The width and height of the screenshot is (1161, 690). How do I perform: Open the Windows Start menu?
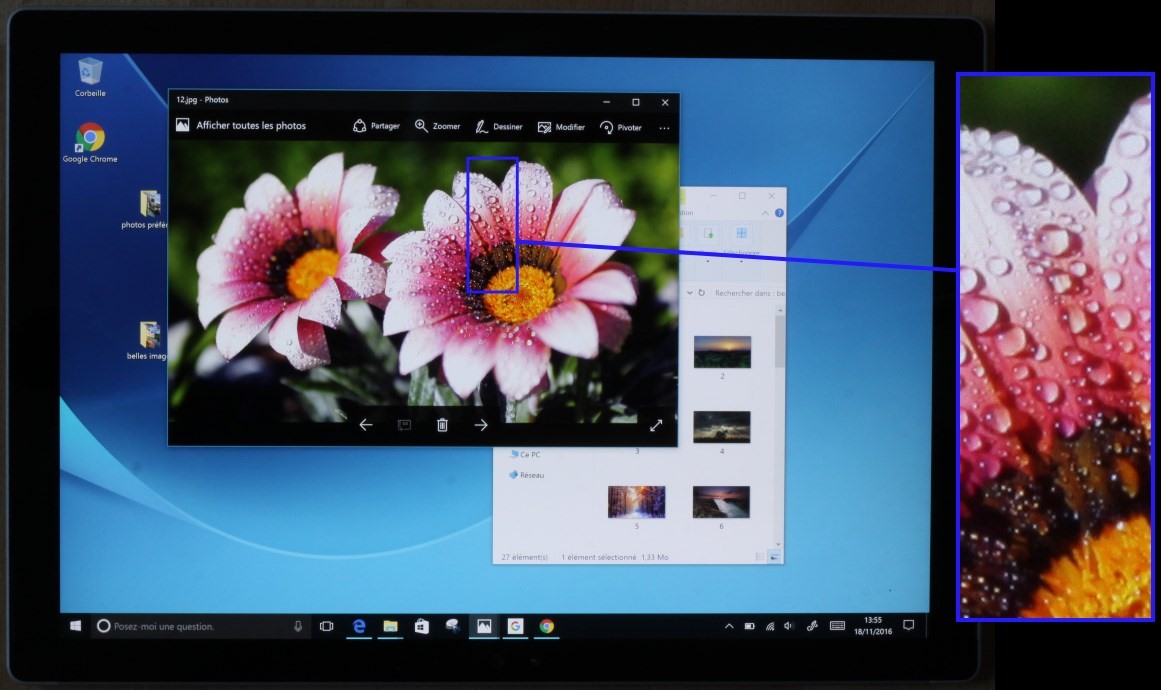76,626
